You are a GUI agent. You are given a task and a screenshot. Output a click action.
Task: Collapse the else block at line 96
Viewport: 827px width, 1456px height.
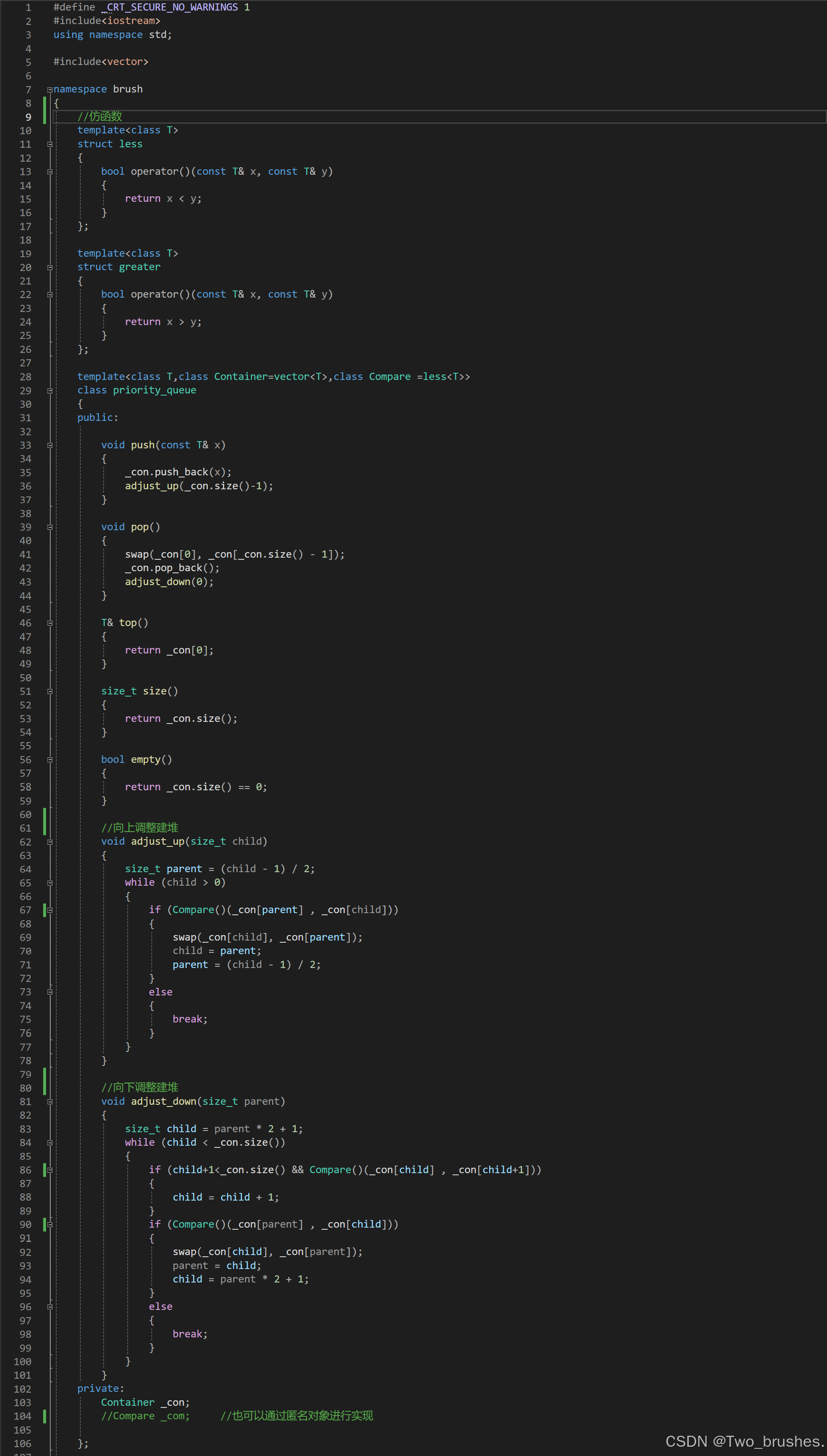[50, 1307]
